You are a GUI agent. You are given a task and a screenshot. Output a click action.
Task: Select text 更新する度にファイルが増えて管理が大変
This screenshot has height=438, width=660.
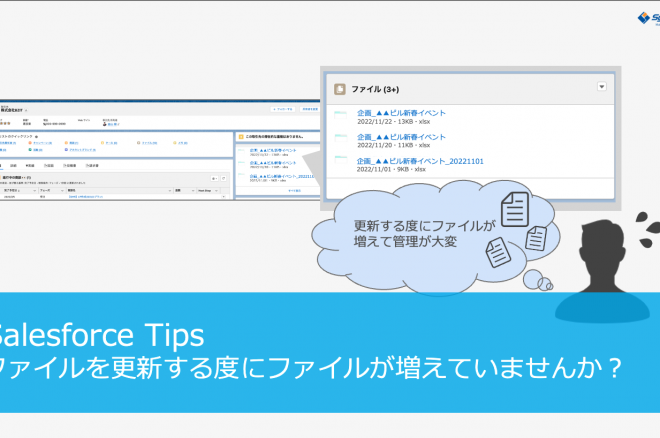(424, 234)
